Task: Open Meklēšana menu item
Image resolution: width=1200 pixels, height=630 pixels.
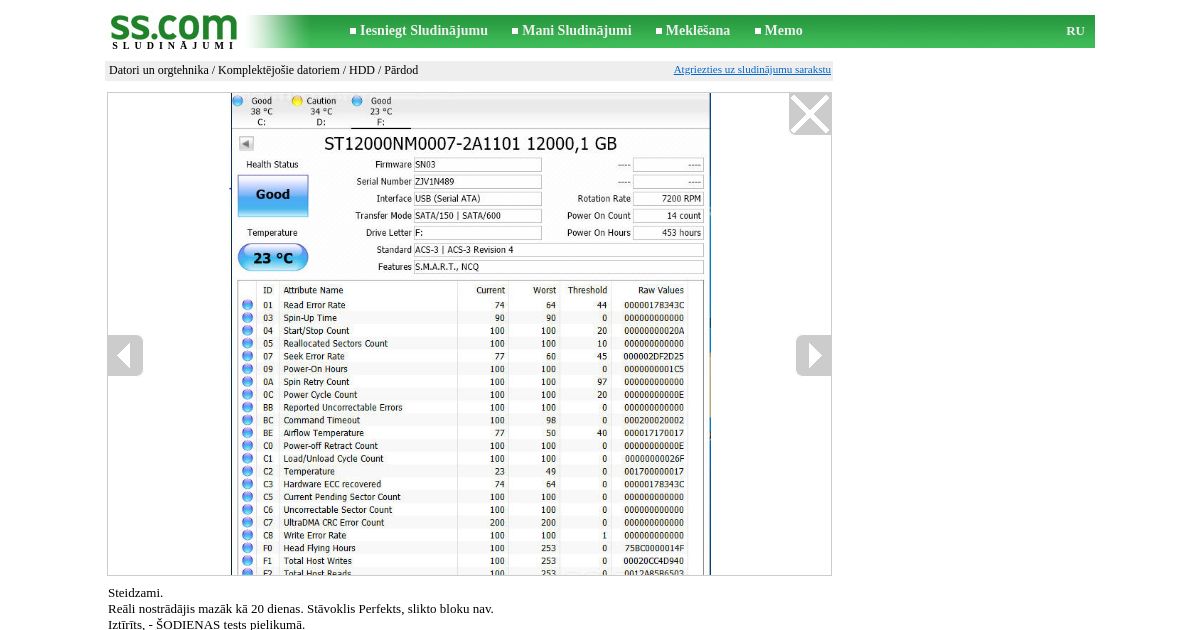Action: [x=697, y=31]
